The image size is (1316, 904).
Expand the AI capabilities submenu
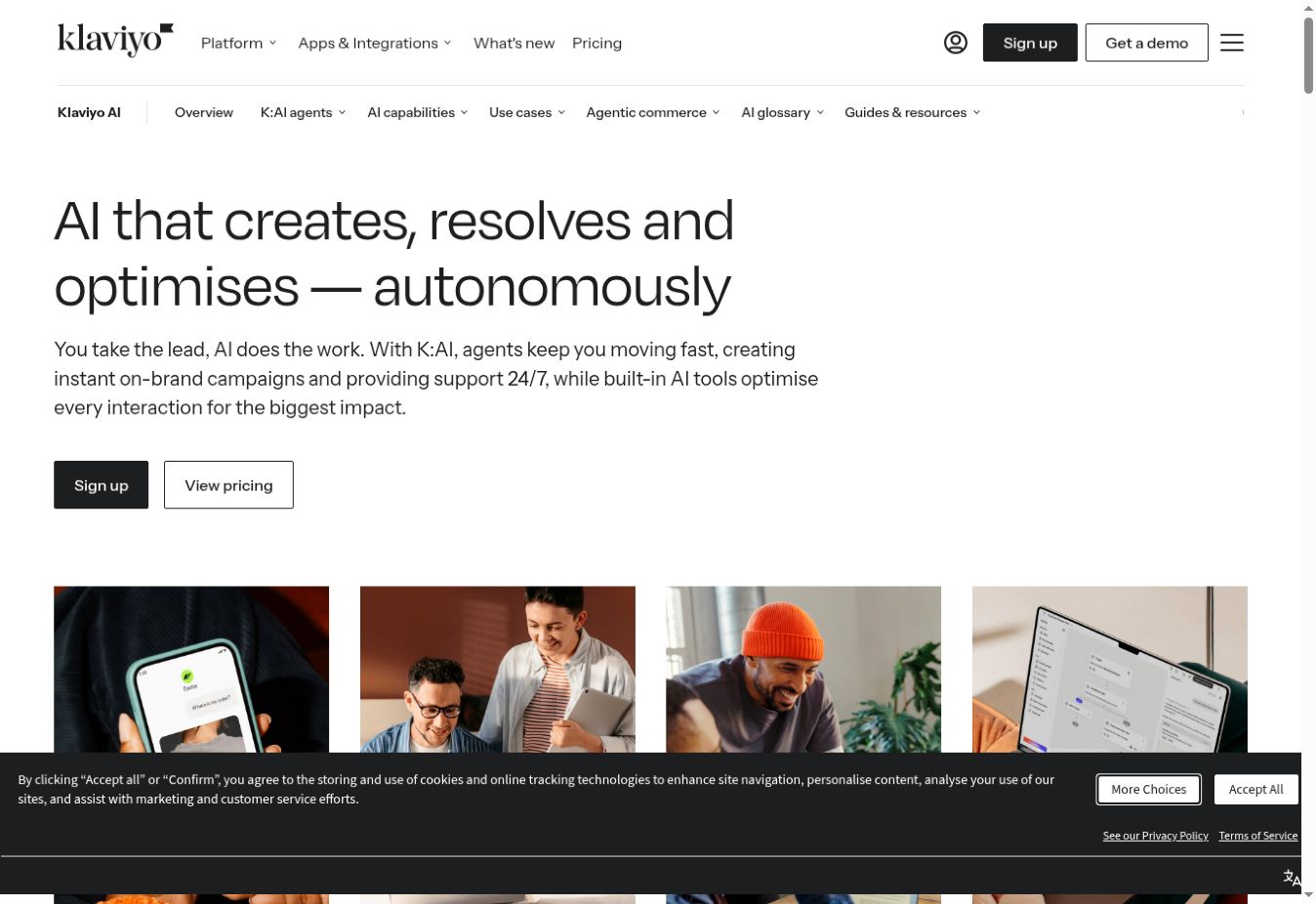[417, 112]
